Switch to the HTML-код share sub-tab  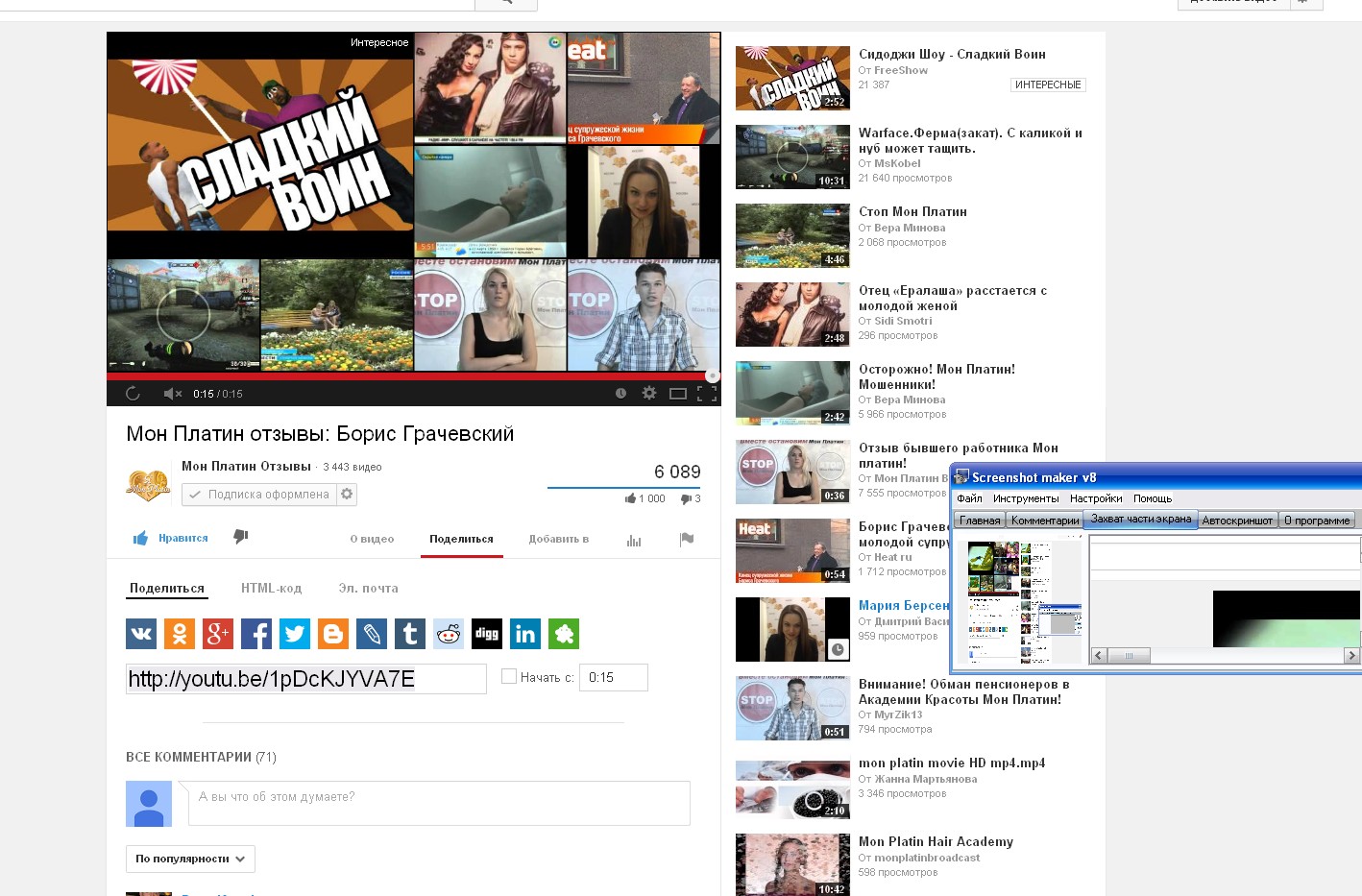[271, 589]
